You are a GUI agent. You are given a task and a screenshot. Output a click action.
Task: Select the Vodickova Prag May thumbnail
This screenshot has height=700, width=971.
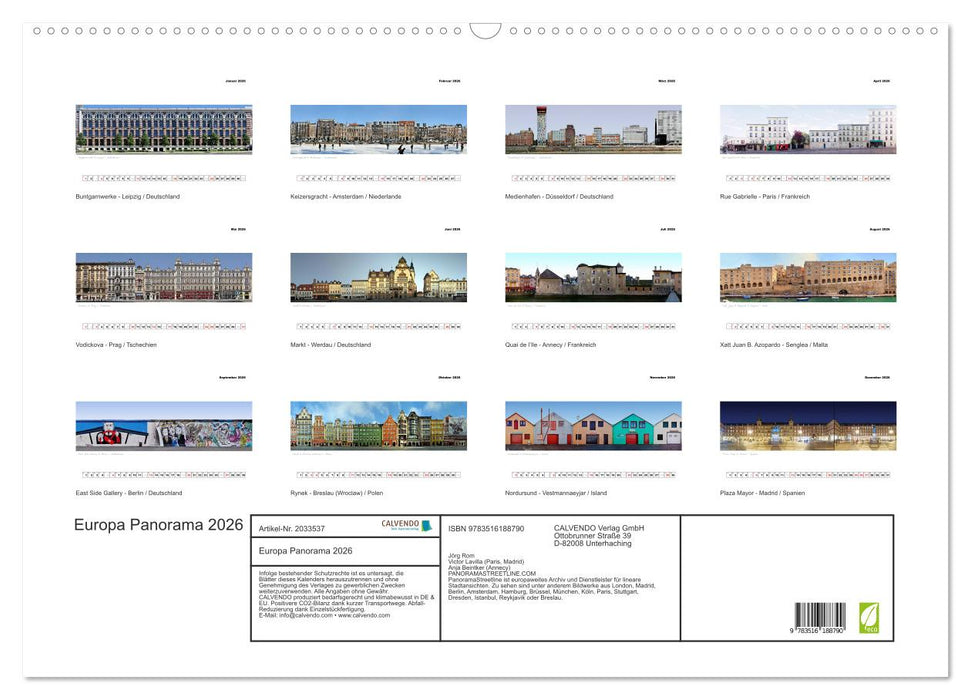(x=162, y=277)
